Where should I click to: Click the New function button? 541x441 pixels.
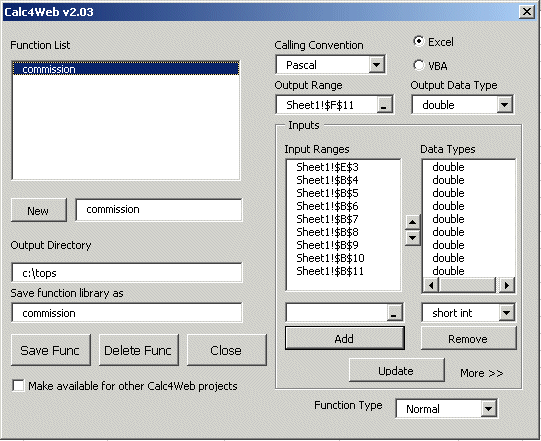pyautogui.click(x=39, y=210)
